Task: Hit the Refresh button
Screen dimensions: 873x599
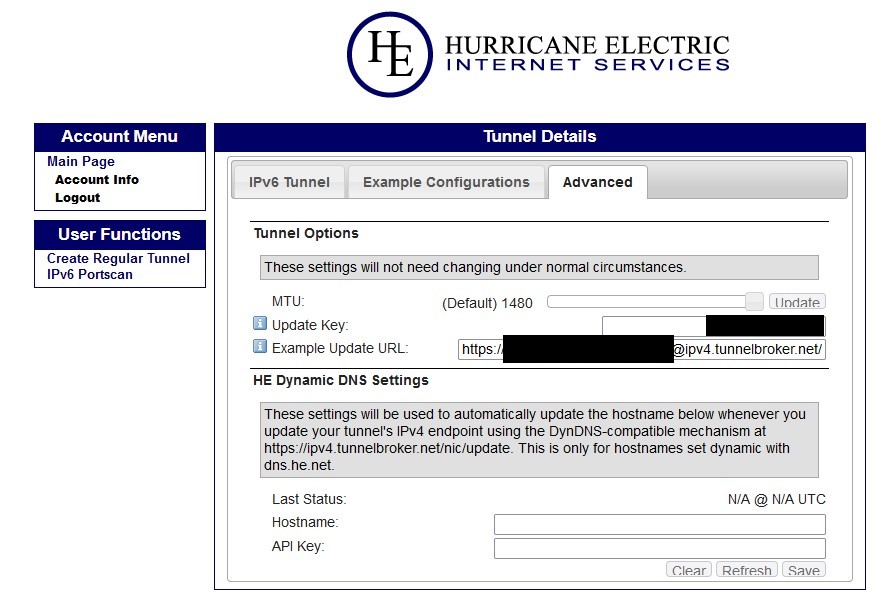Action: pyautogui.click(x=746, y=571)
